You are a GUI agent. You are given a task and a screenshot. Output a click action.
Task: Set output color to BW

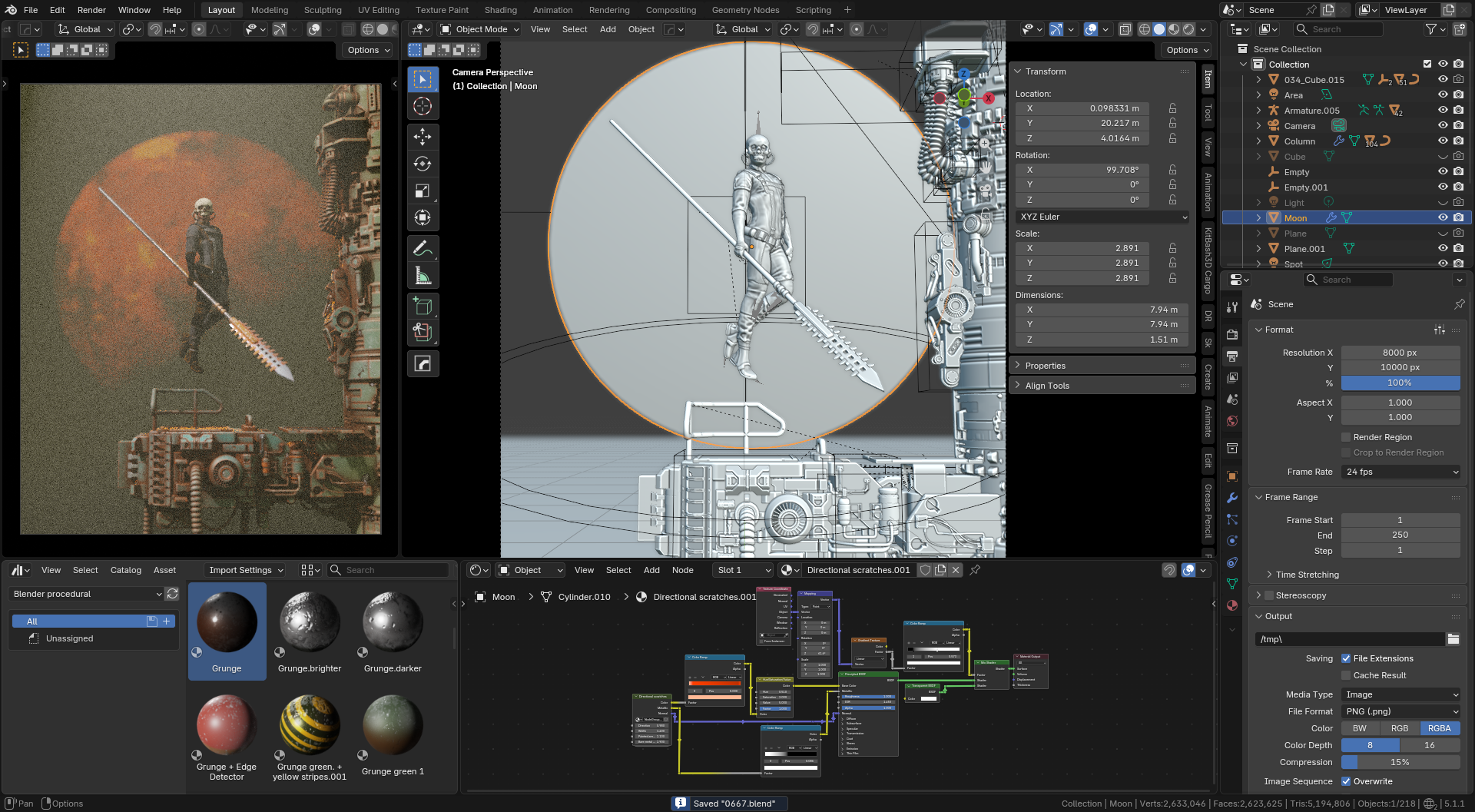1360,728
